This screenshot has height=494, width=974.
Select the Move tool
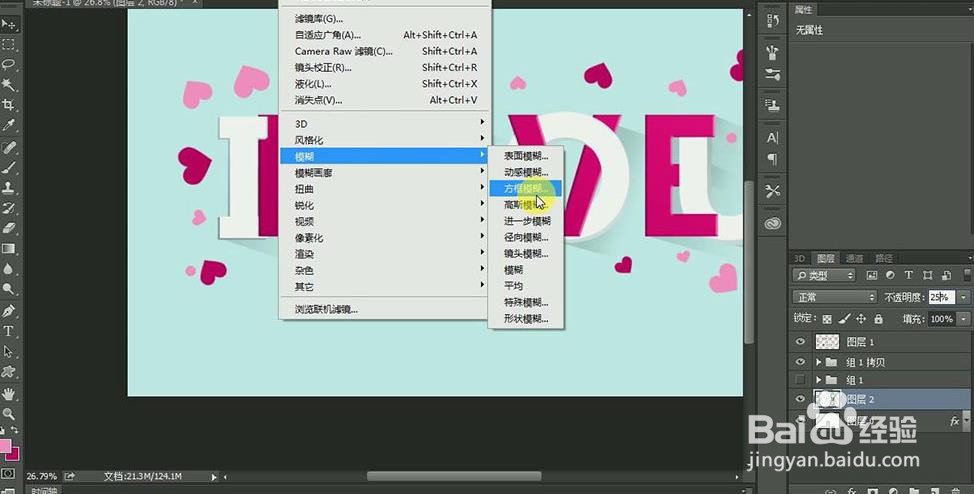[x=9, y=25]
